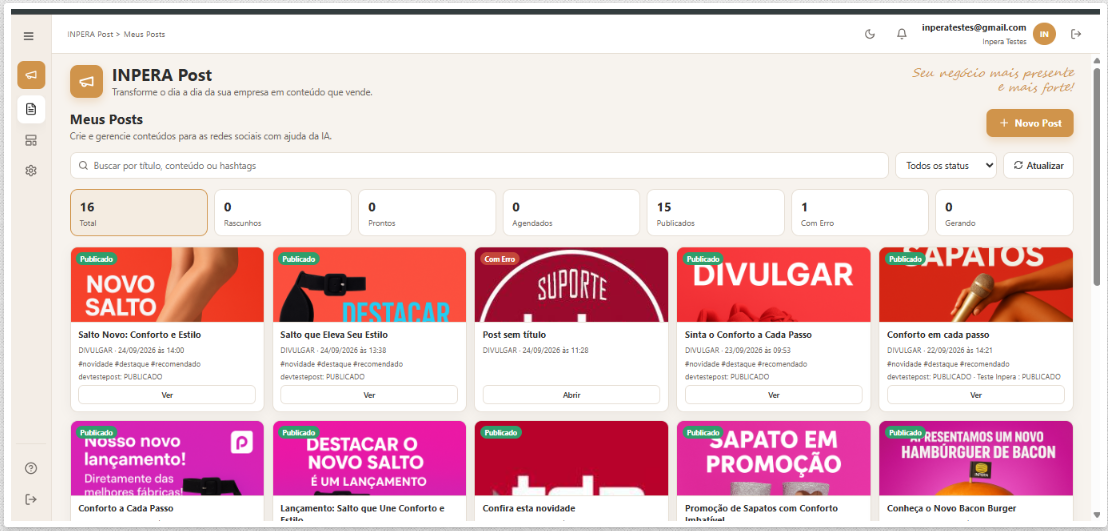Open the Todos os status dropdown
The width and height of the screenshot is (1108, 531).
(945, 165)
